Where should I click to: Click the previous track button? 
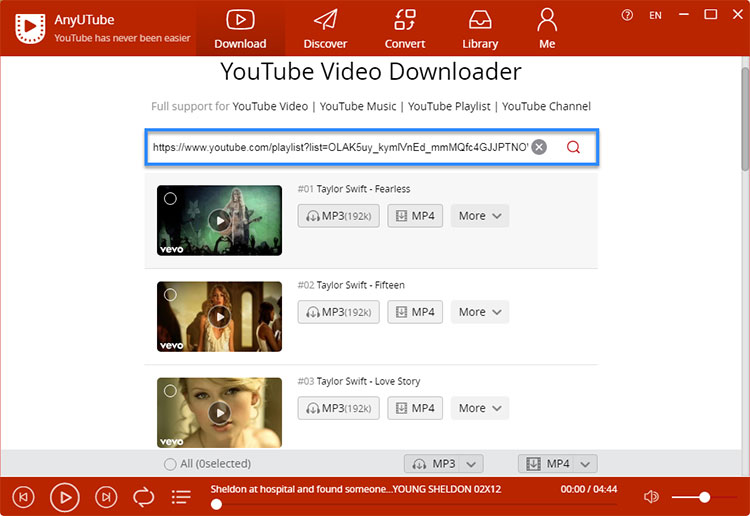(x=23, y=497)
